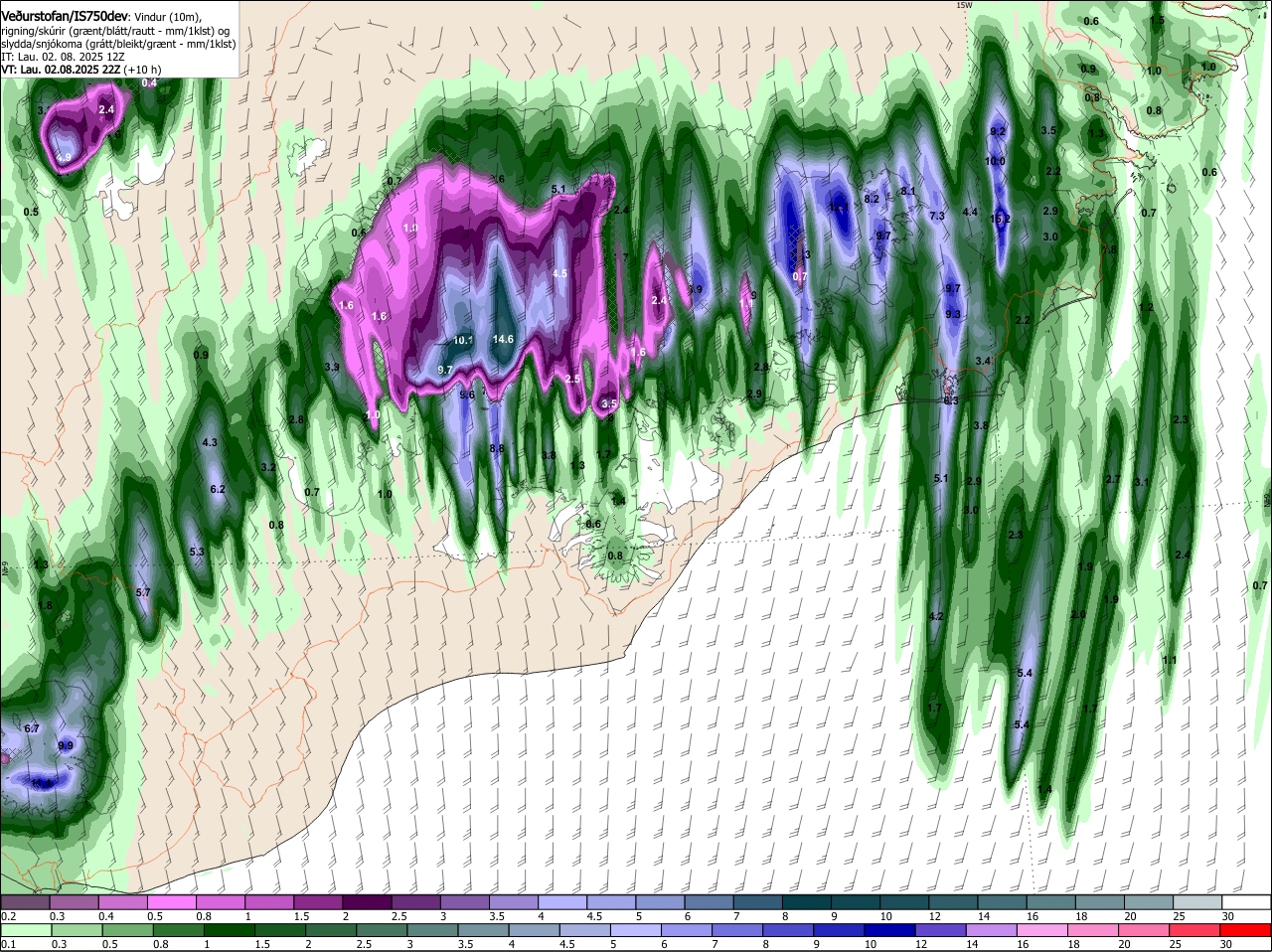1272x952 pixels.
Task: Click the 6.7 value label
Action: 31,728
